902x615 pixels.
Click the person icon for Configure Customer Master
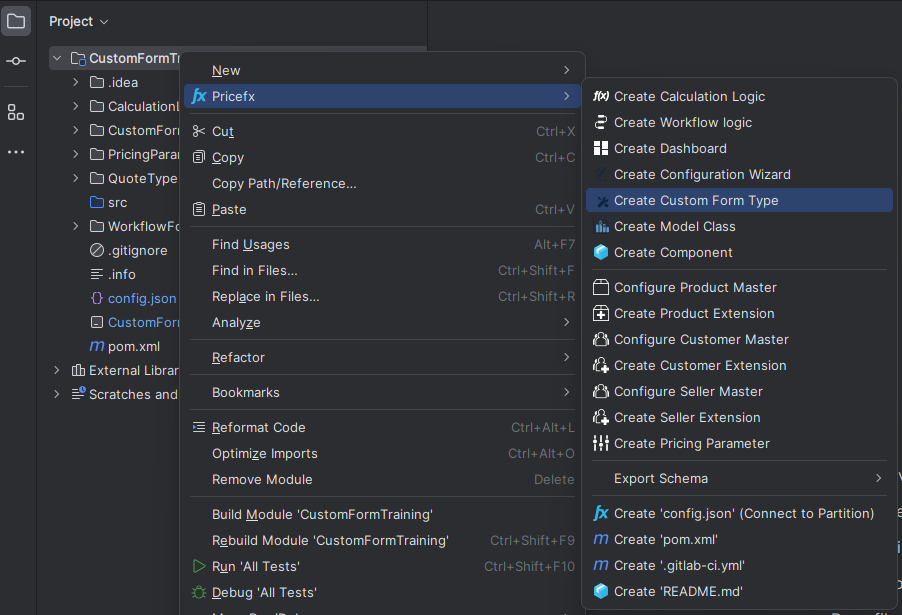(x=601, y=339)
